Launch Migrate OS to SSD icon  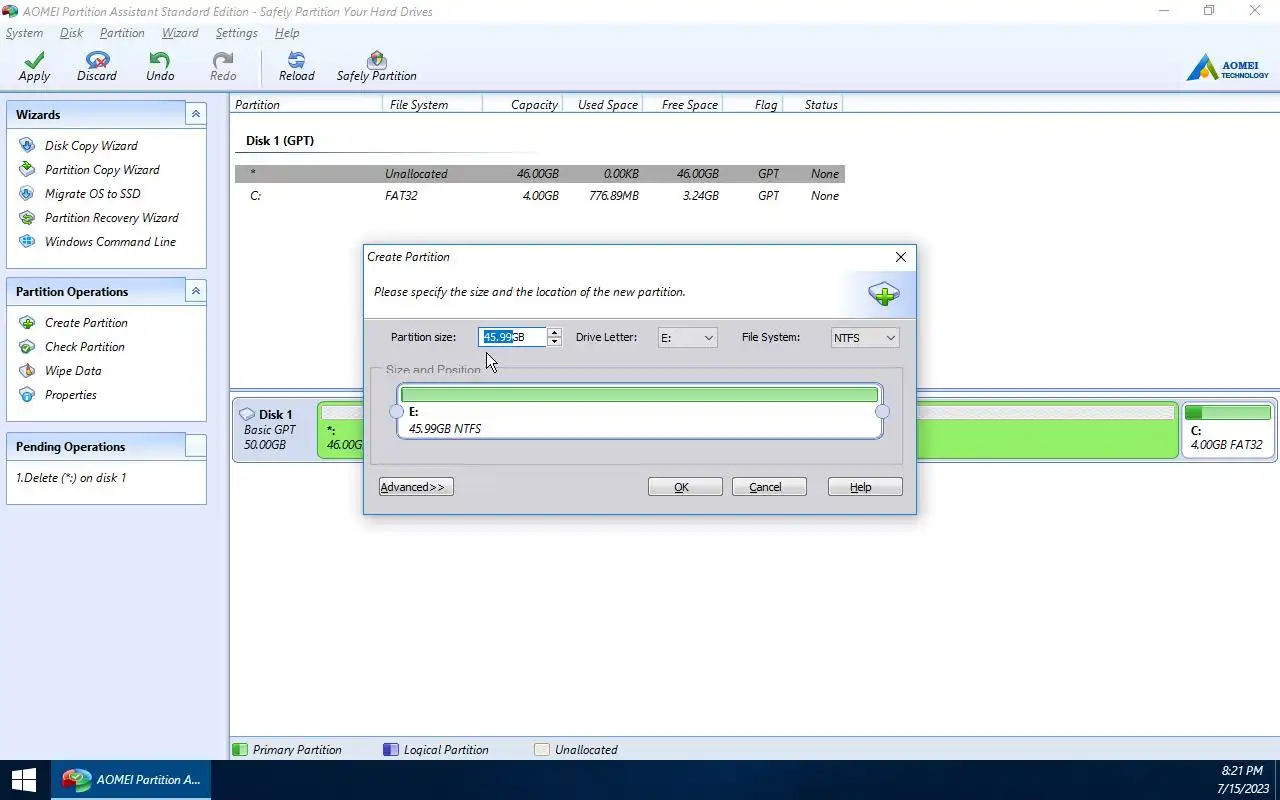tap(27, 194)
